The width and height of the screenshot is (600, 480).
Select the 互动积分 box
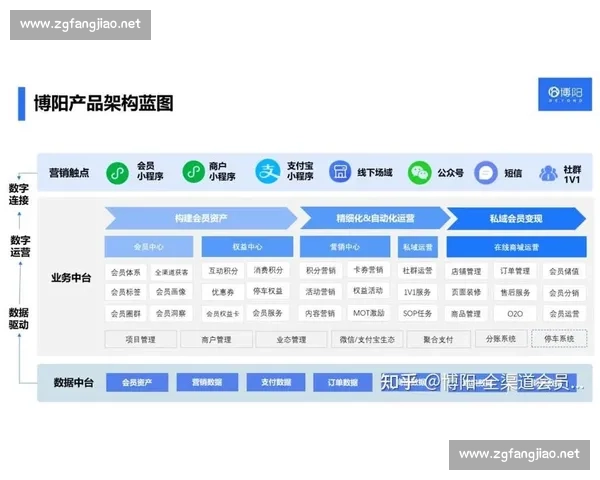tap(222, 271)
